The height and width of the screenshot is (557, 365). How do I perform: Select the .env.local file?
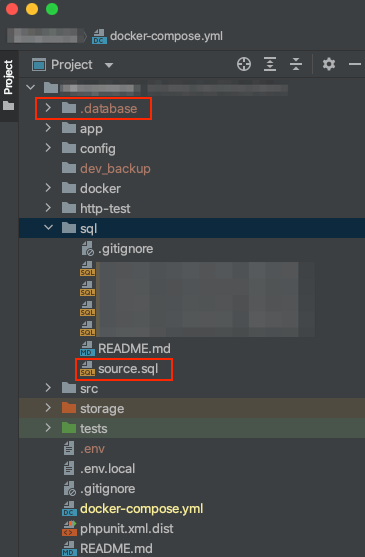pyautogui.click(x=107, y=469)
